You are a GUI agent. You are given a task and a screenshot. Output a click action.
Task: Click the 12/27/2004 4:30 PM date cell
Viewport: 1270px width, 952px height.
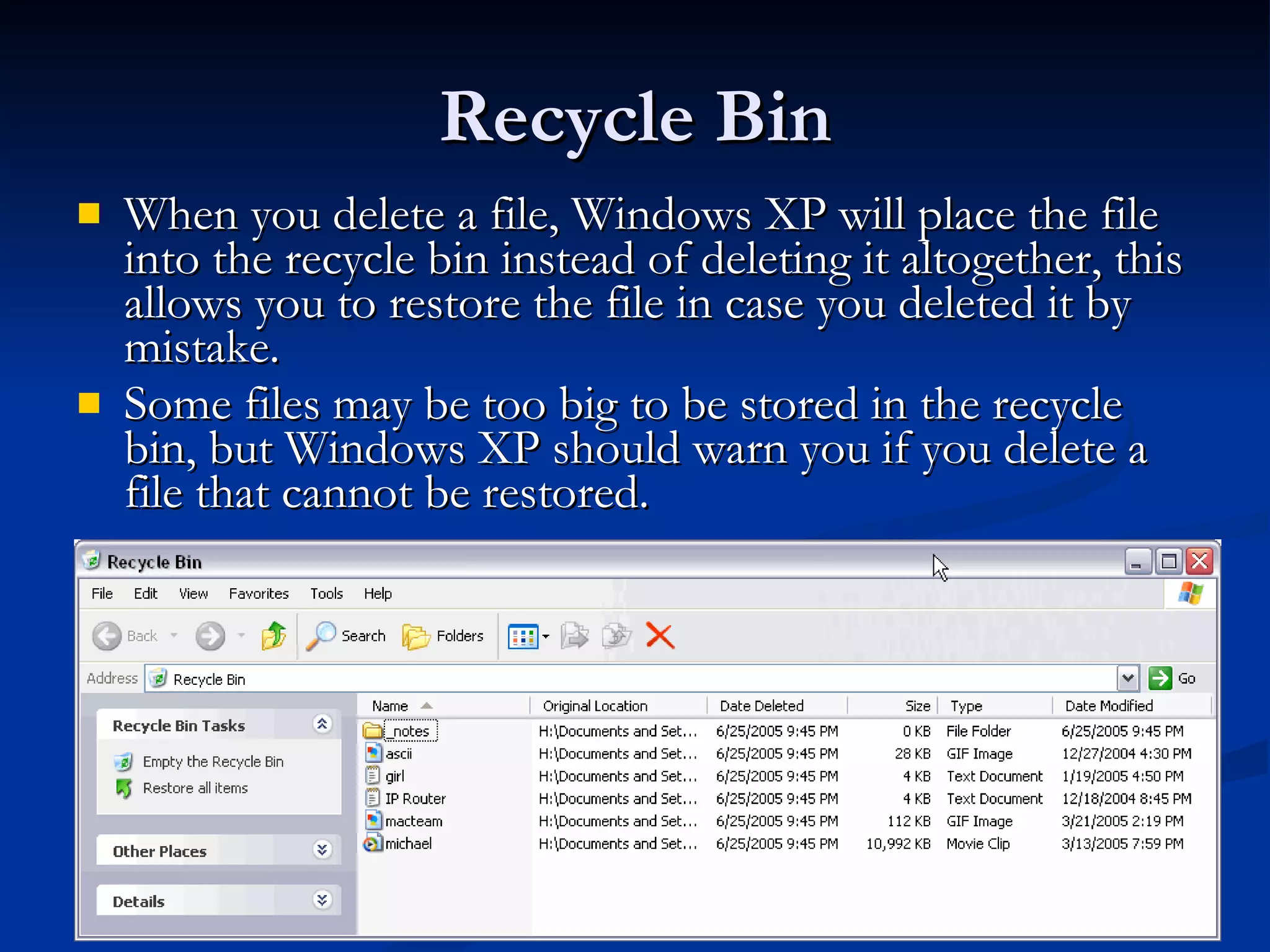1126,754
